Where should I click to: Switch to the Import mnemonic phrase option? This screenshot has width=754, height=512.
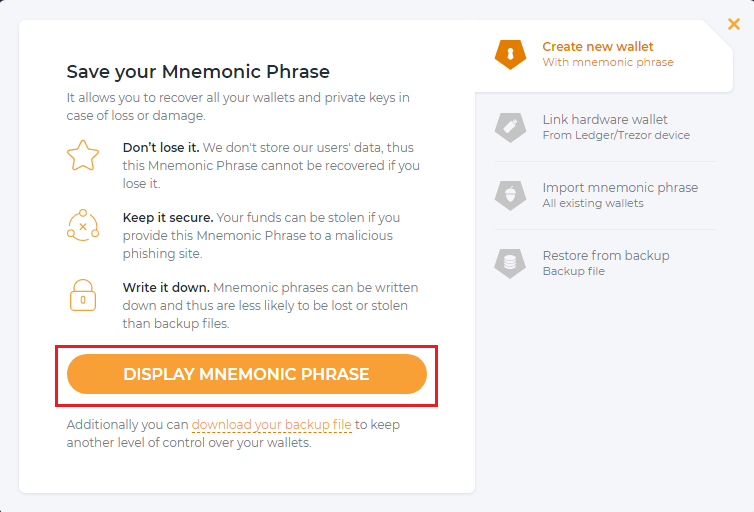[620, 188]
